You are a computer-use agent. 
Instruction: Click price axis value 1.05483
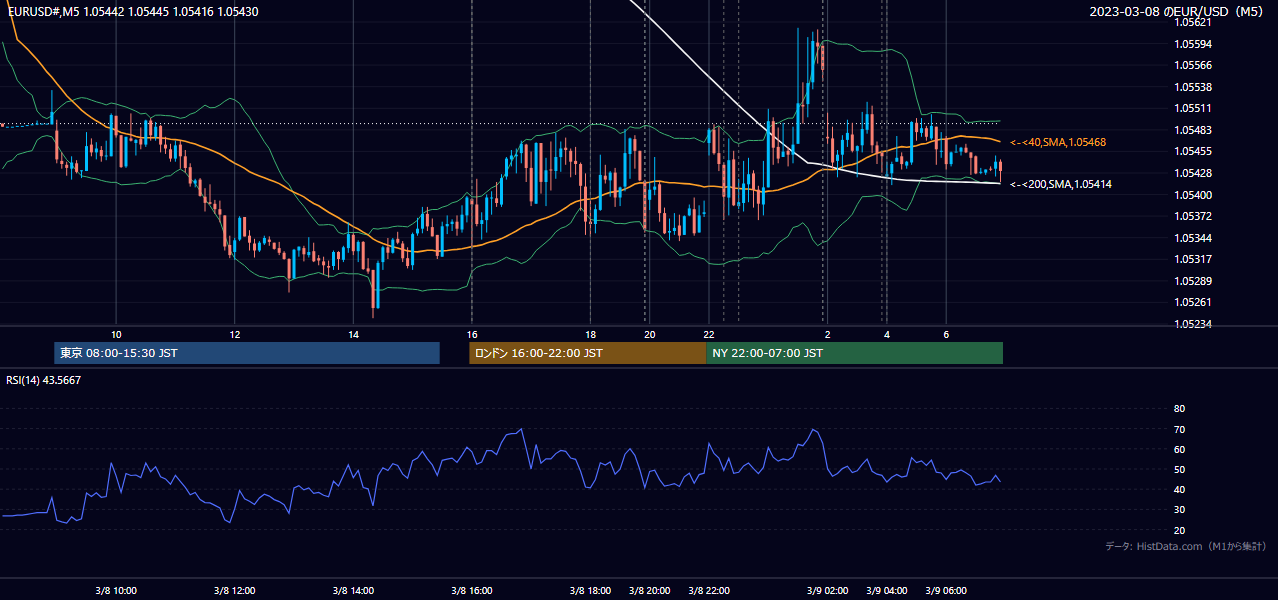coord(1193,130)
